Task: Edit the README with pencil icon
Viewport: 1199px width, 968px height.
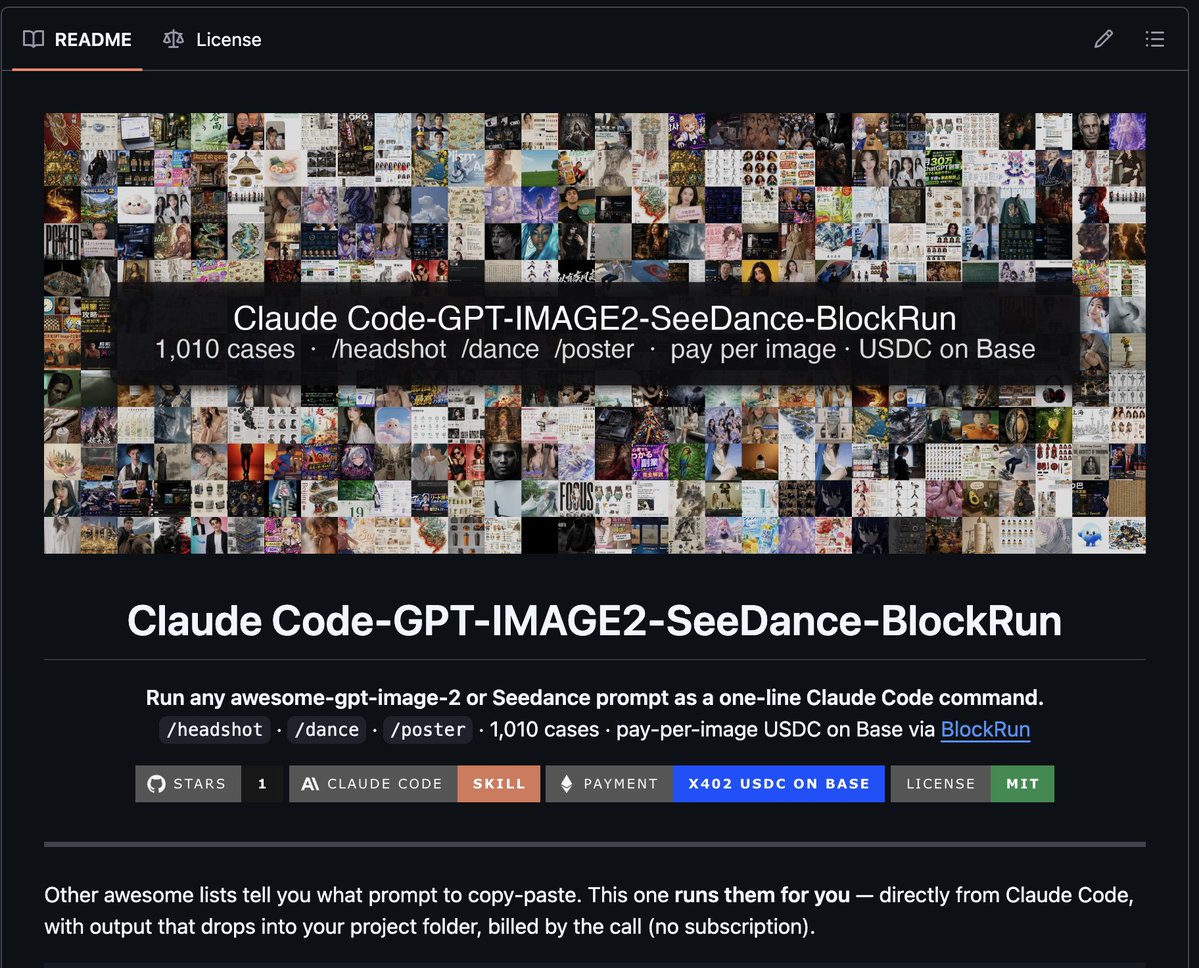Action: tap(1103, 39)
